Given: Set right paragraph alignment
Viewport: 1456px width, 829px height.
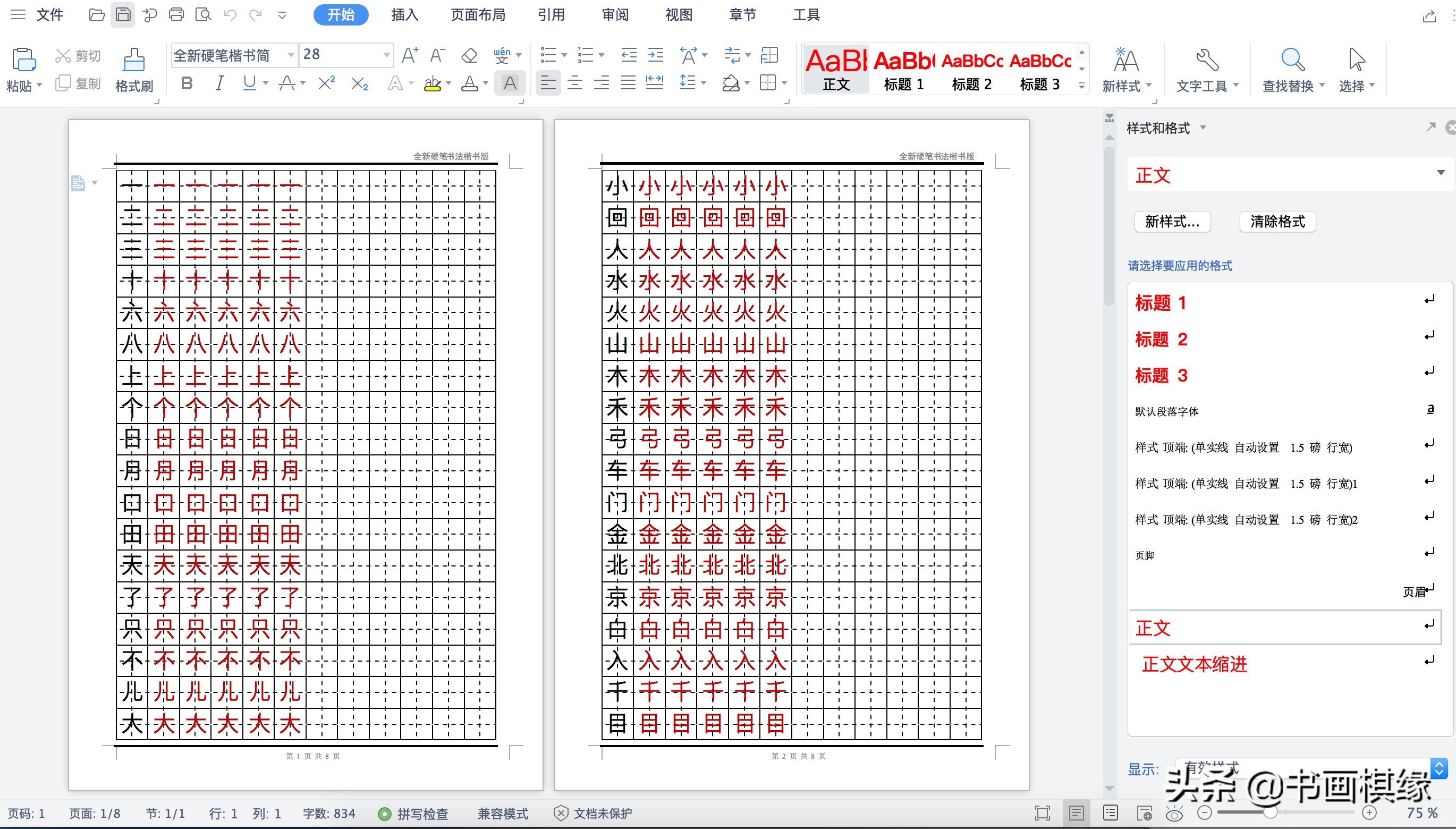Looking at the screenshot, I should (x=602, y=84).
